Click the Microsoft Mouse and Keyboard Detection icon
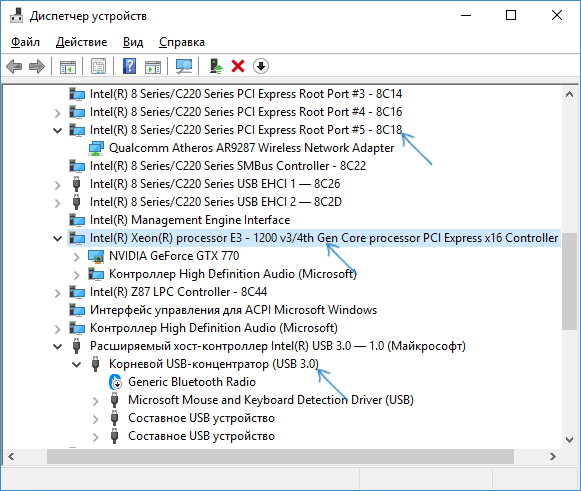581x491 pixels. pyautogui.click(x=114, y=400)
